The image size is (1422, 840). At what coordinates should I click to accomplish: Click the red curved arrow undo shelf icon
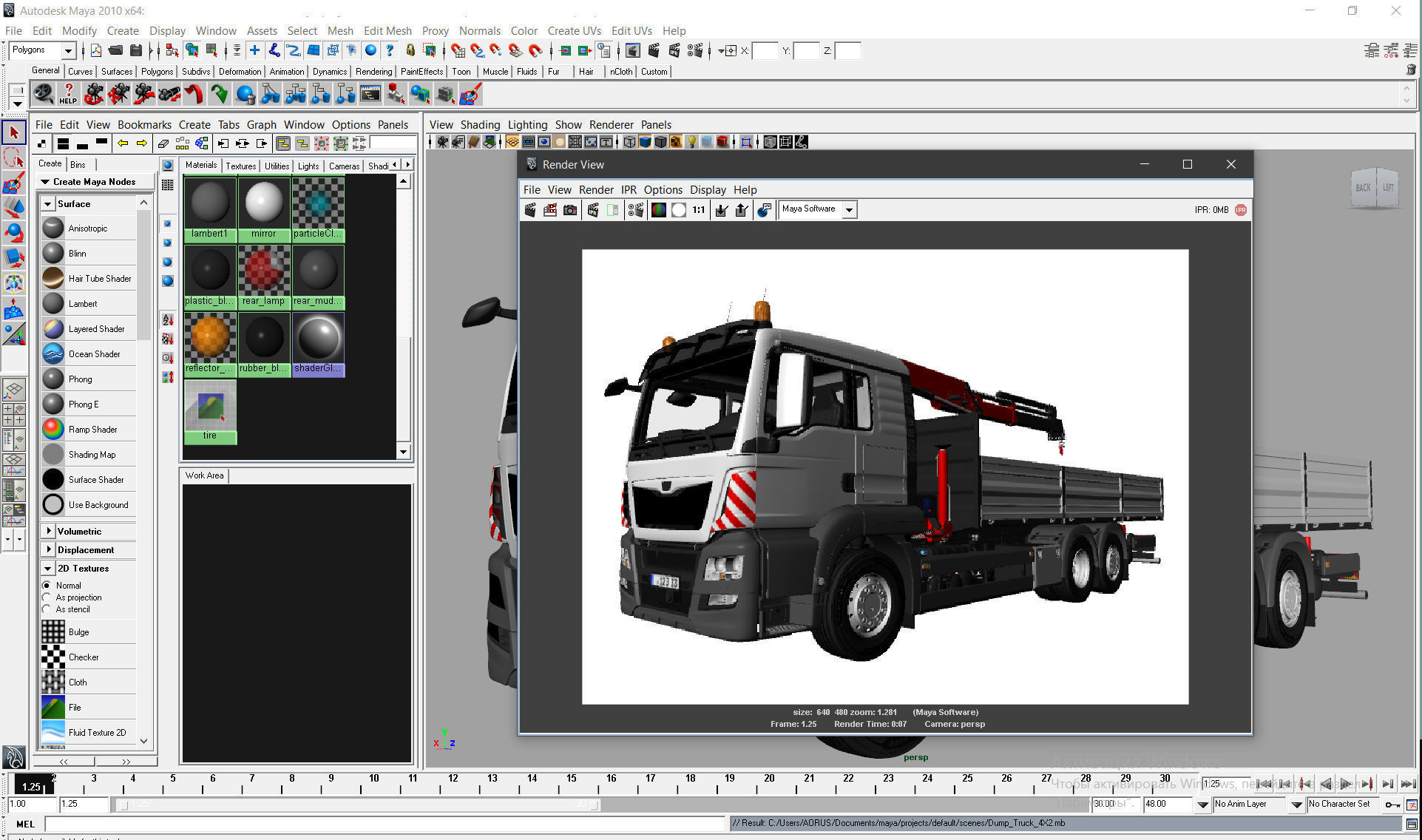click(x=194, y=94)
